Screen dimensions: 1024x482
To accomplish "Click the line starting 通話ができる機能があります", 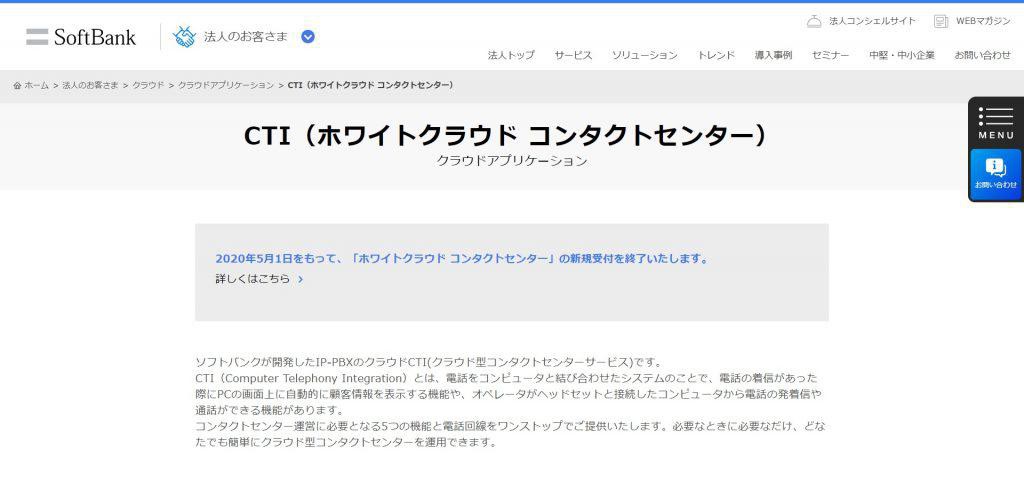I will tap(270, 410).
